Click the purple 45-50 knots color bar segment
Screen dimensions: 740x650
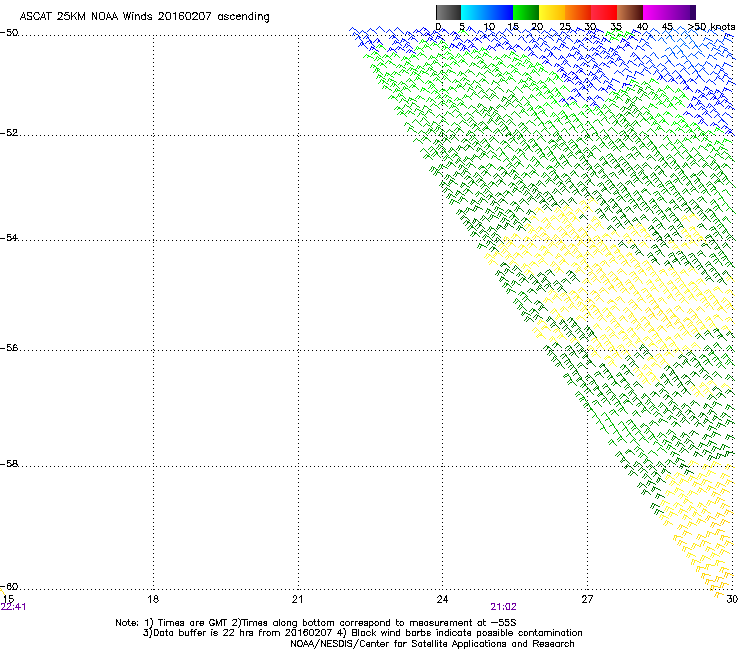click(x=682, y=12)
